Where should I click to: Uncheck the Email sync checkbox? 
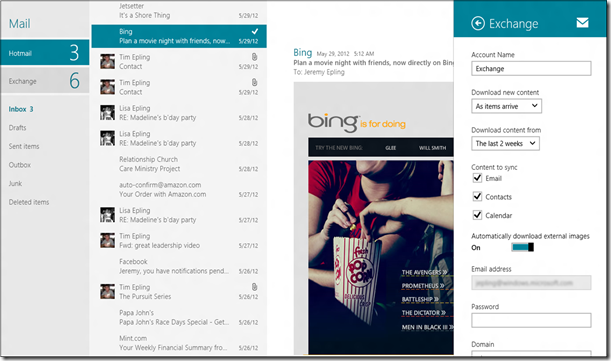[477, 178]
